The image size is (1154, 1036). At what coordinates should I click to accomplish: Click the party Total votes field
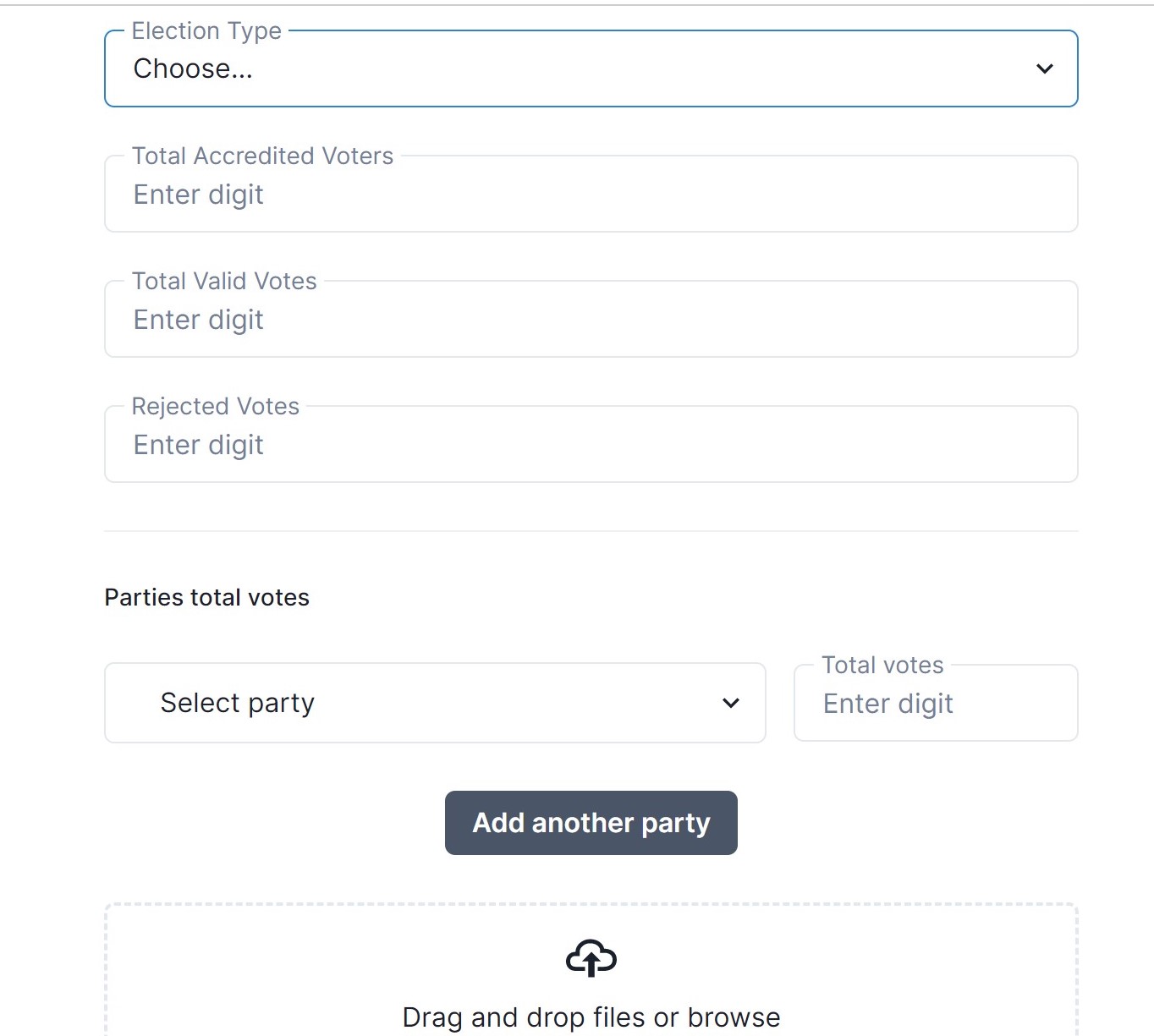tap(936, 703)
